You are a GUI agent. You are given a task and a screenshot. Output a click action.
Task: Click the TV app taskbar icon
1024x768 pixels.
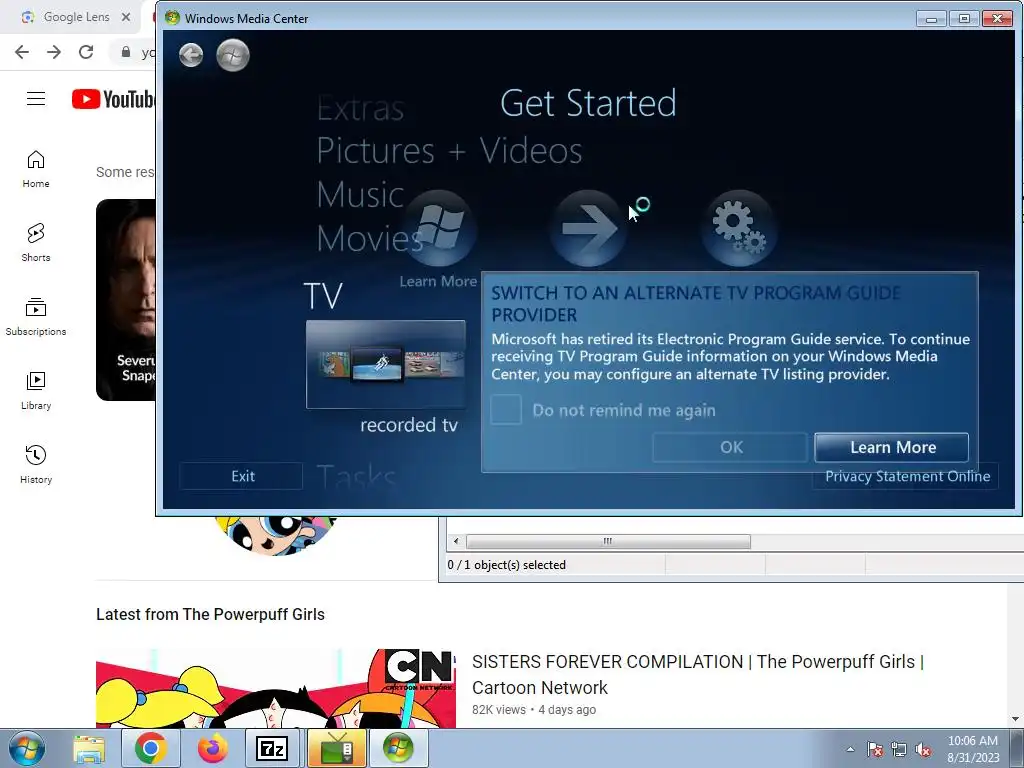[x=336, y=748]
